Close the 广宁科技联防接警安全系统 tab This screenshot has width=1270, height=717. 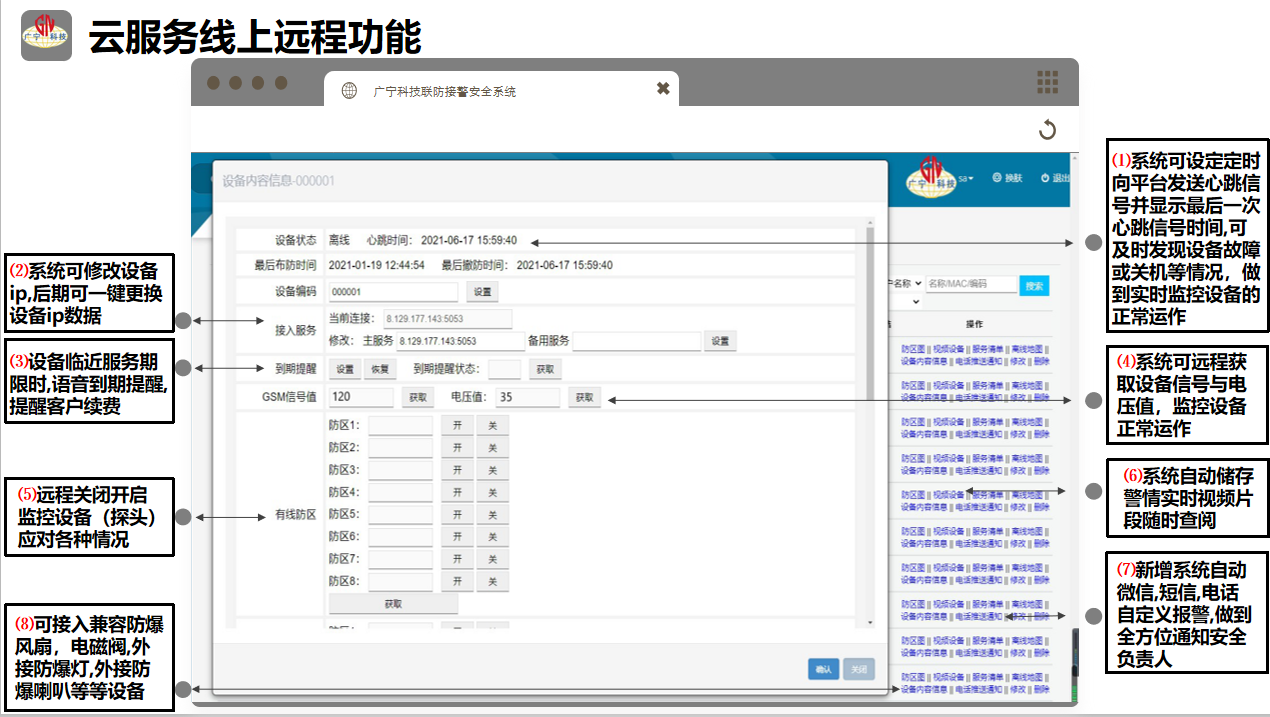pyautogui.click(x=662, y=89)
